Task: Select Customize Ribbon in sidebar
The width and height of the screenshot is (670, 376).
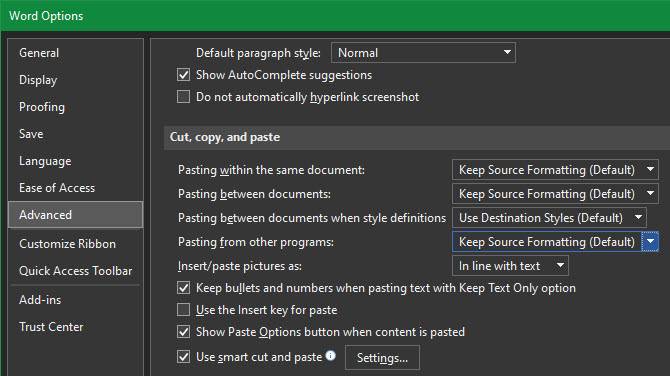Action: [x=68, y=244]
